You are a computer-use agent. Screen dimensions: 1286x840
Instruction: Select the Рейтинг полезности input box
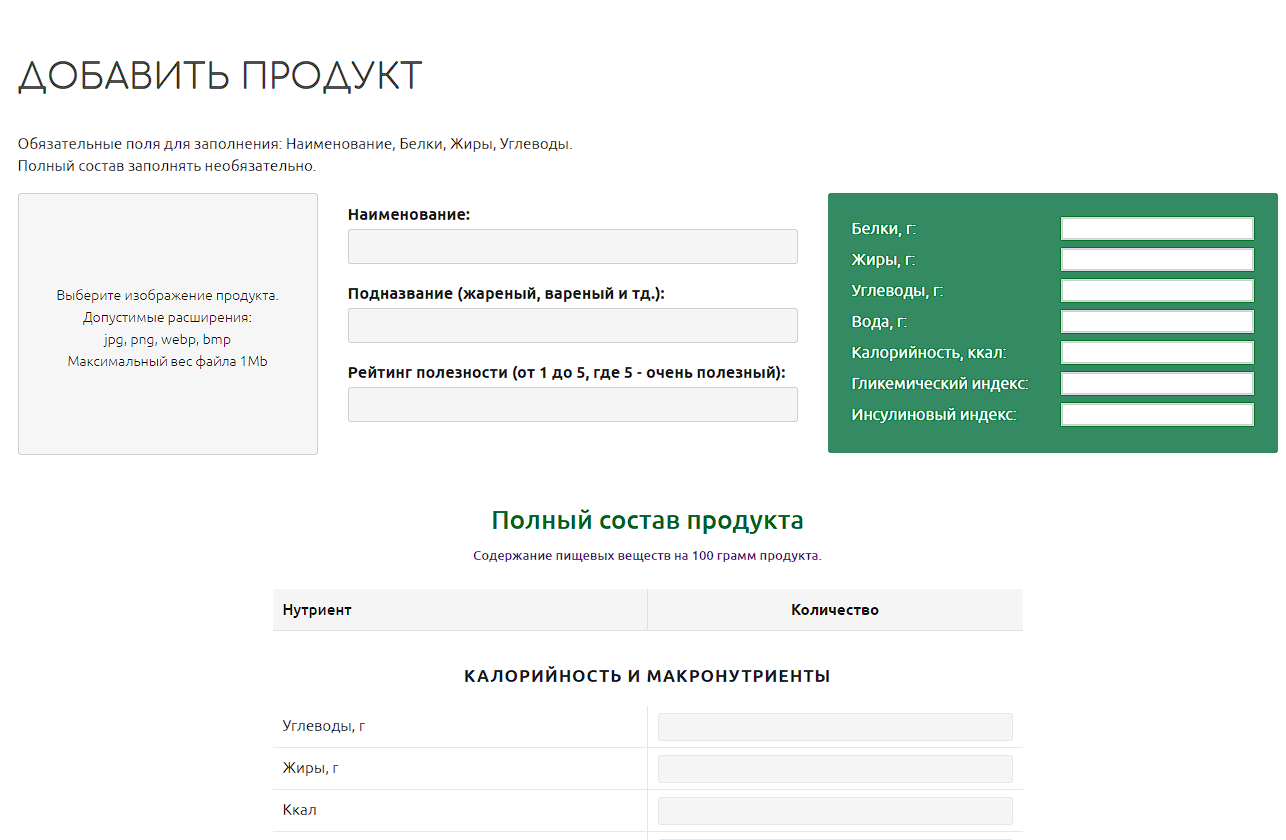coord(572,405)
